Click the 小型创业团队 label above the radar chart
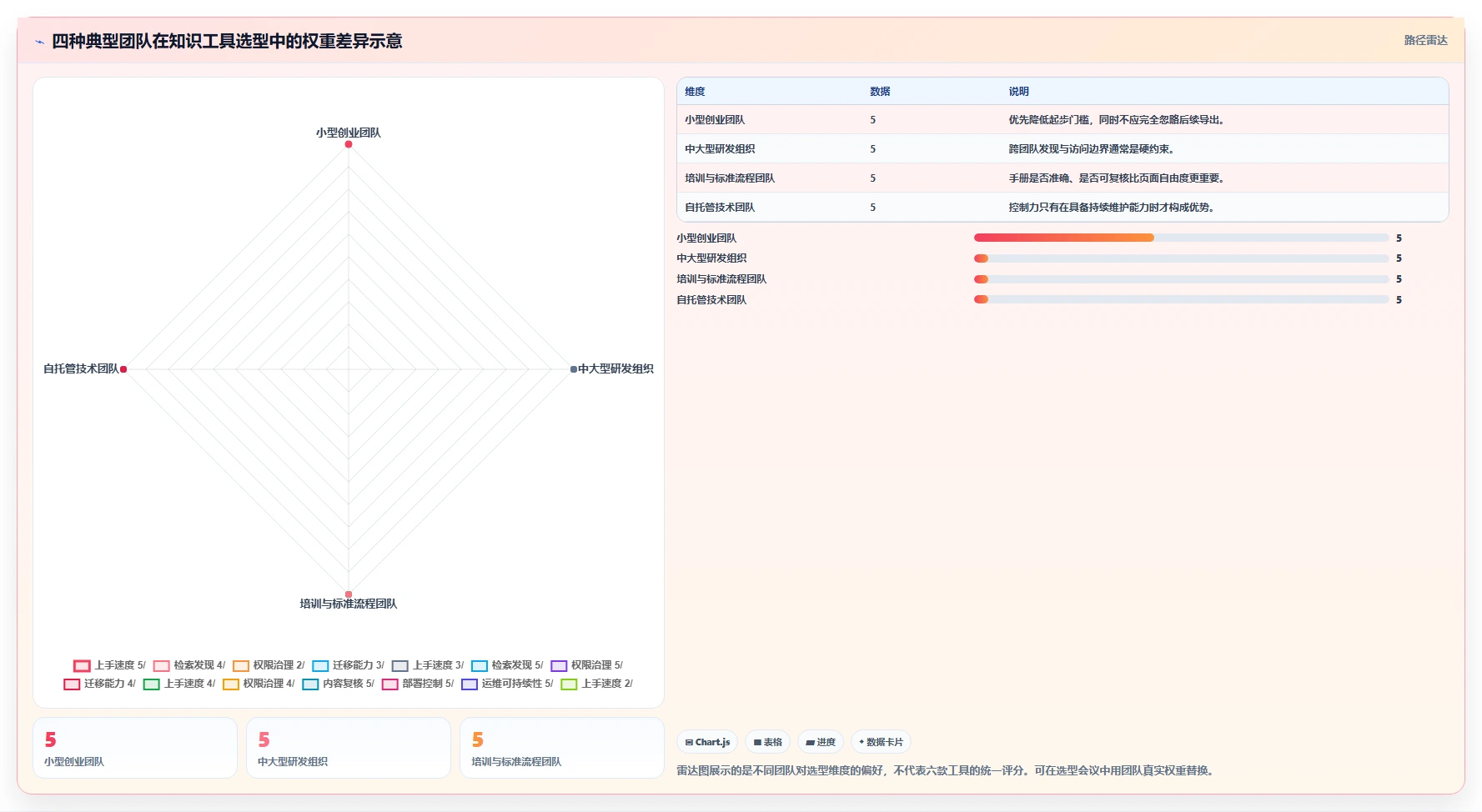The height and width of the screenshot is (812, 1482). click(x=349, y=133)
